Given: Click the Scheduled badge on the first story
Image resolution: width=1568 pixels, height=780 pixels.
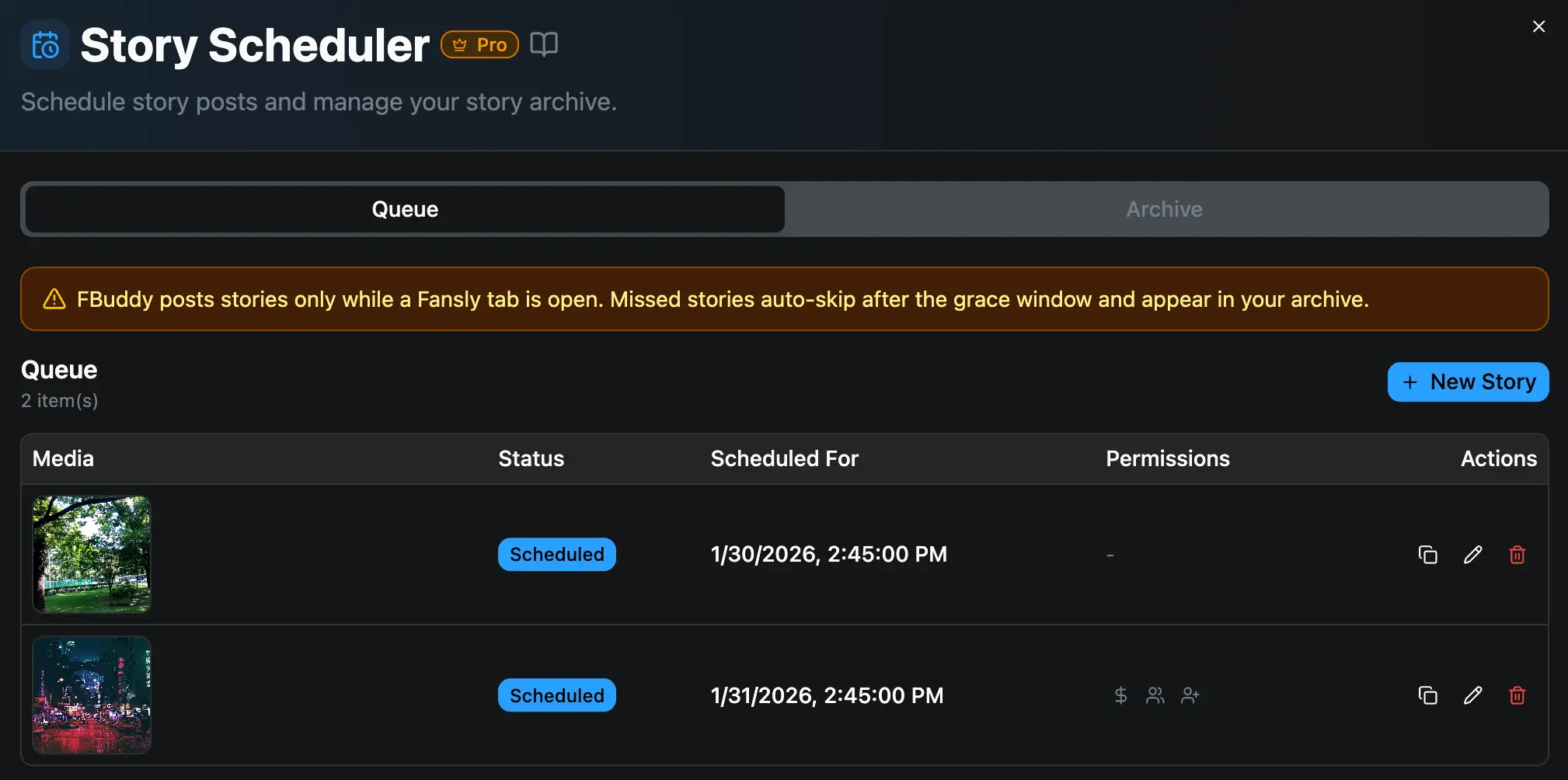Looking at the screenshot, I should [x=556, y=554].
